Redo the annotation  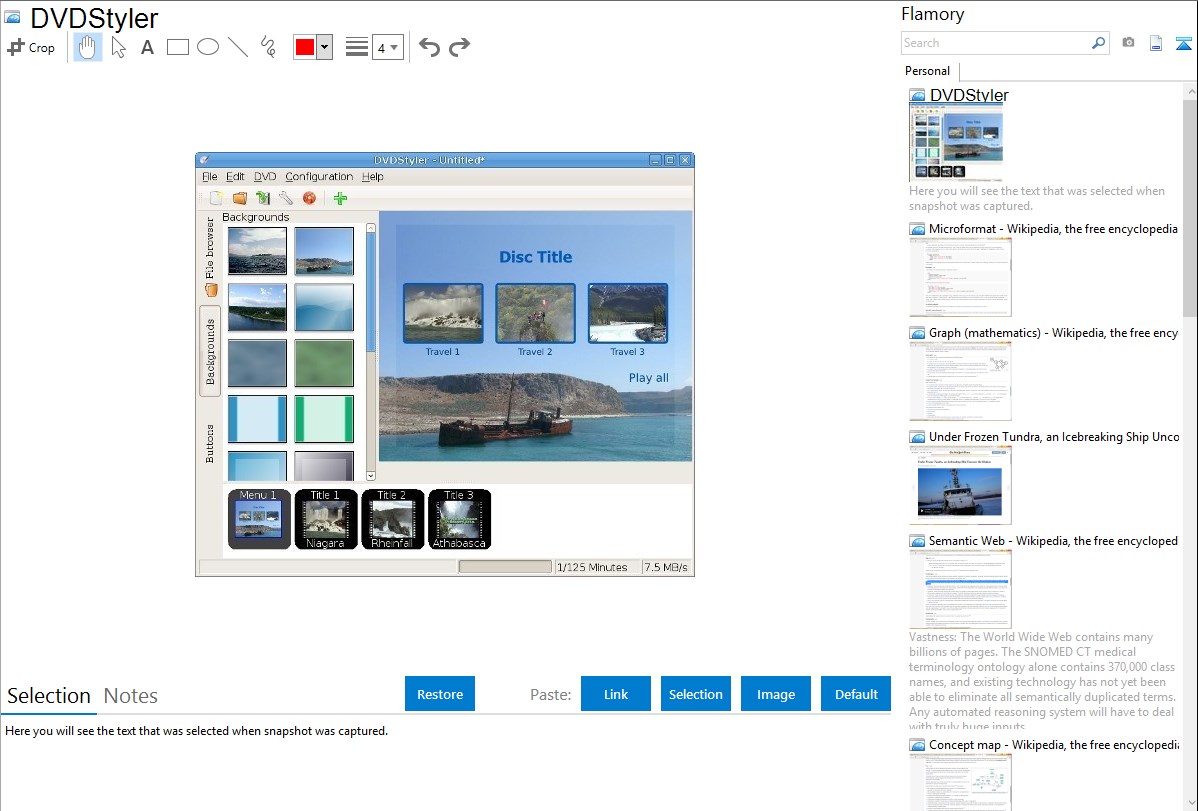click(459, 47)
